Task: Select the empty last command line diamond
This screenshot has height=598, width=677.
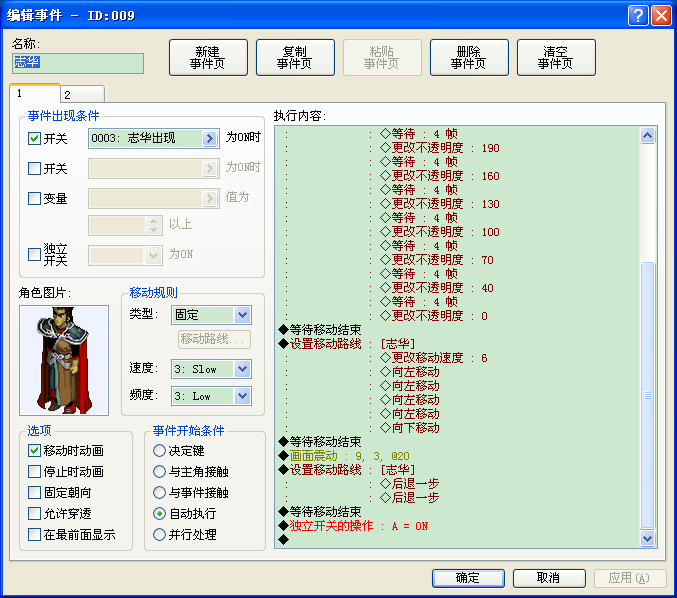Action: (x=284, y=540)
